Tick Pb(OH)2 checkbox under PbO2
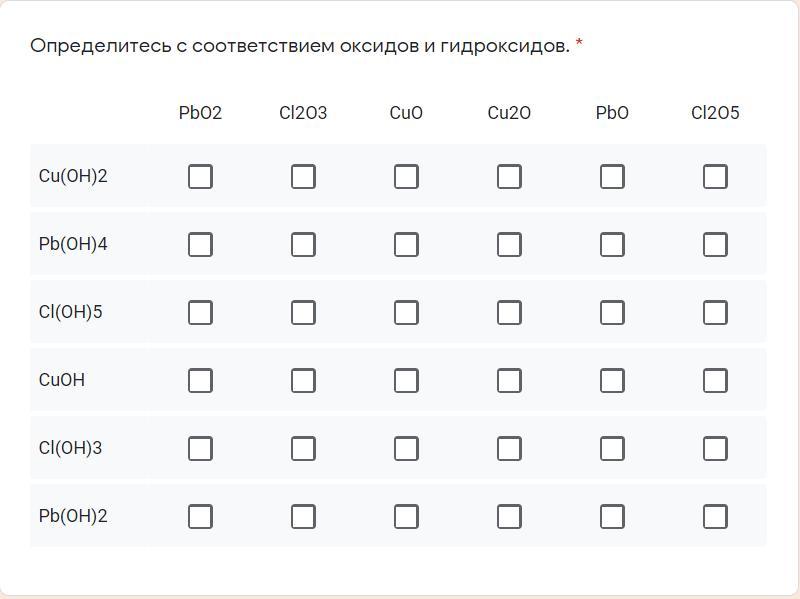800x599 pixels. click(200, 517)
